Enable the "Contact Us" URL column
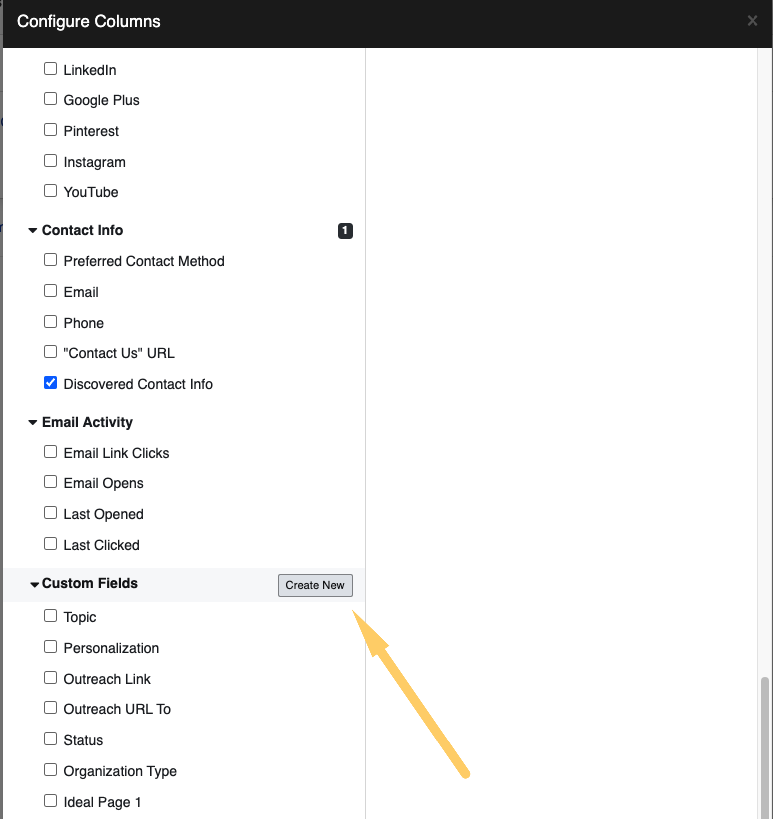The image size is (773, 819). pos(50,352)
